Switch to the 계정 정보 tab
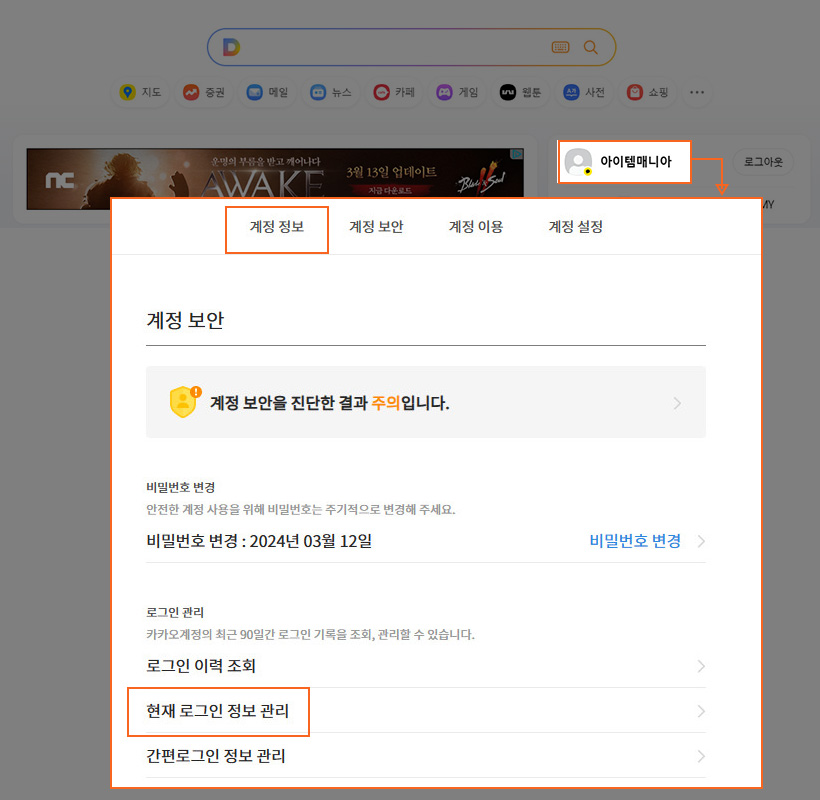Image resolution: width=820 pixels, height=800 pixels. (x=277, y=227)
